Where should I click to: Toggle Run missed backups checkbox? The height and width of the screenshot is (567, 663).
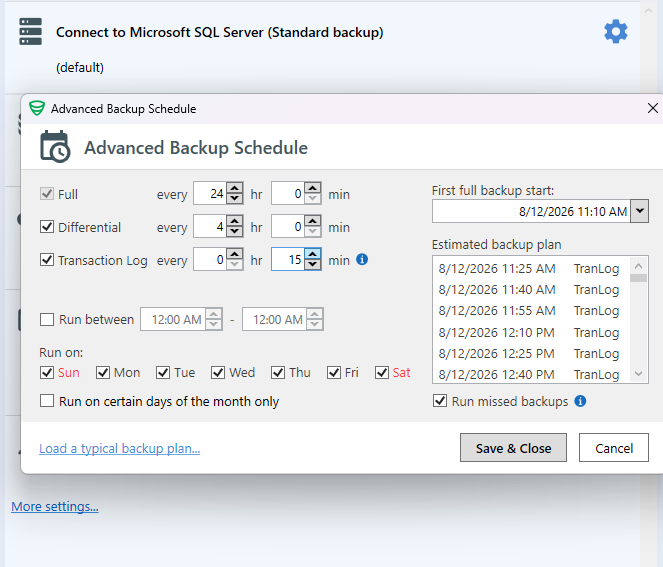point(440,400)
